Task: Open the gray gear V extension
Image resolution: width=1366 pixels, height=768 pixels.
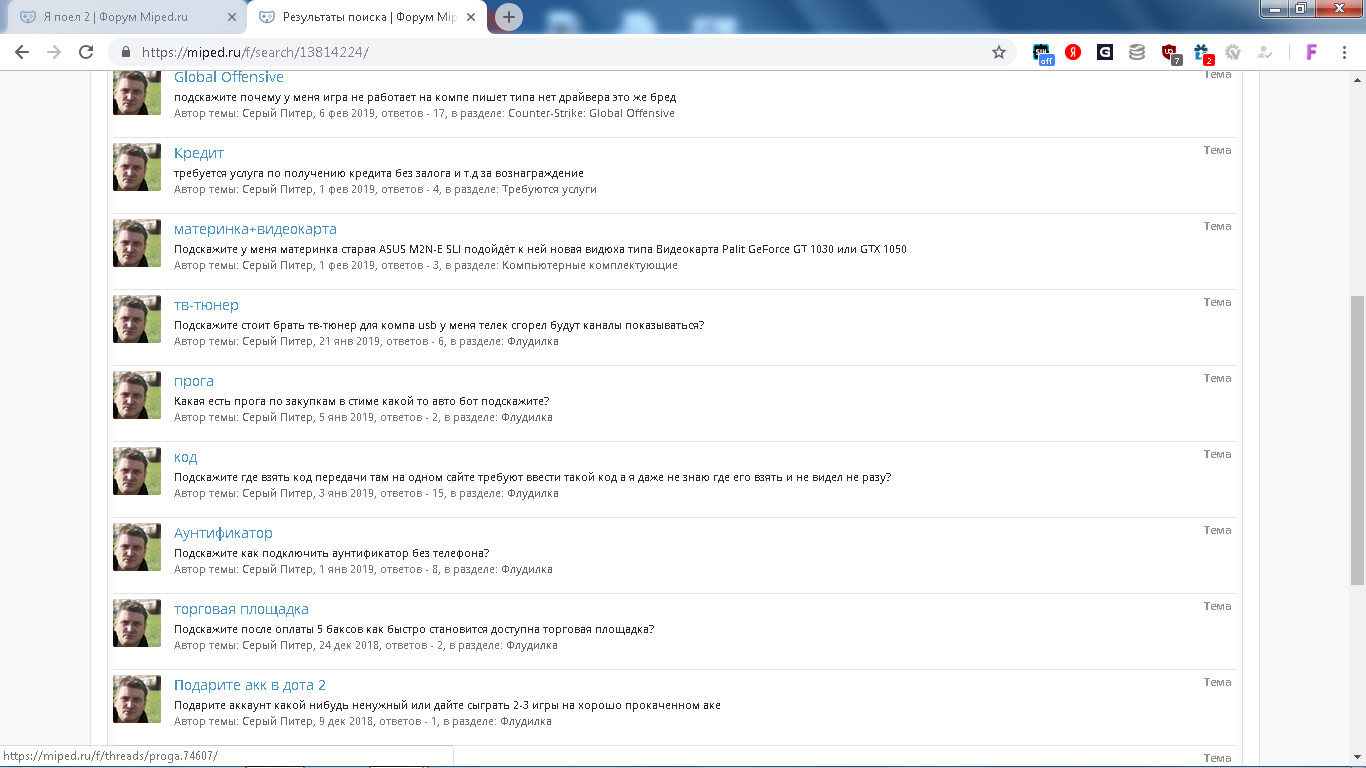Action: [1233, 52]
